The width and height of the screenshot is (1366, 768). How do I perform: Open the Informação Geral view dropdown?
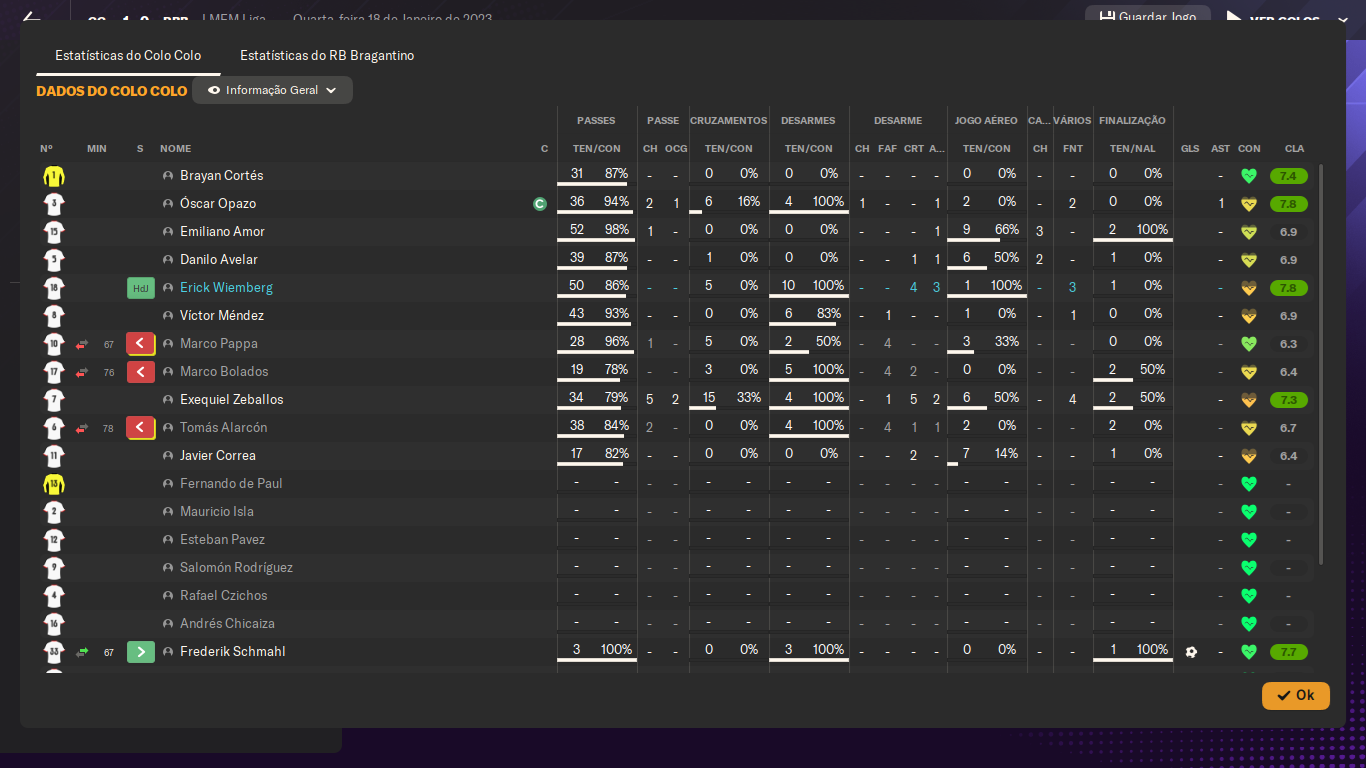pyautogui.click(x=272, y=90)
